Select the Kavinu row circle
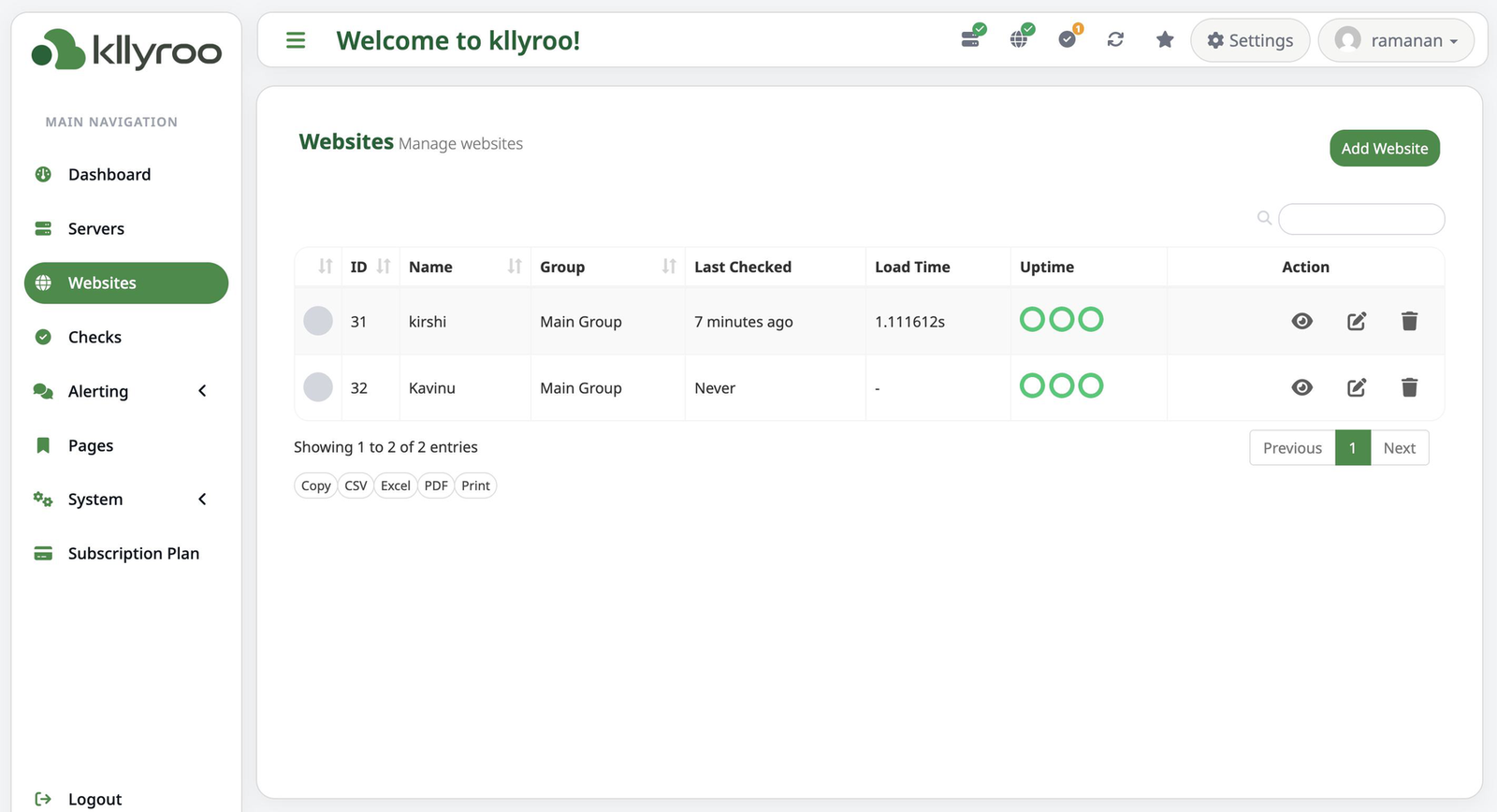 tap(318, 387)
